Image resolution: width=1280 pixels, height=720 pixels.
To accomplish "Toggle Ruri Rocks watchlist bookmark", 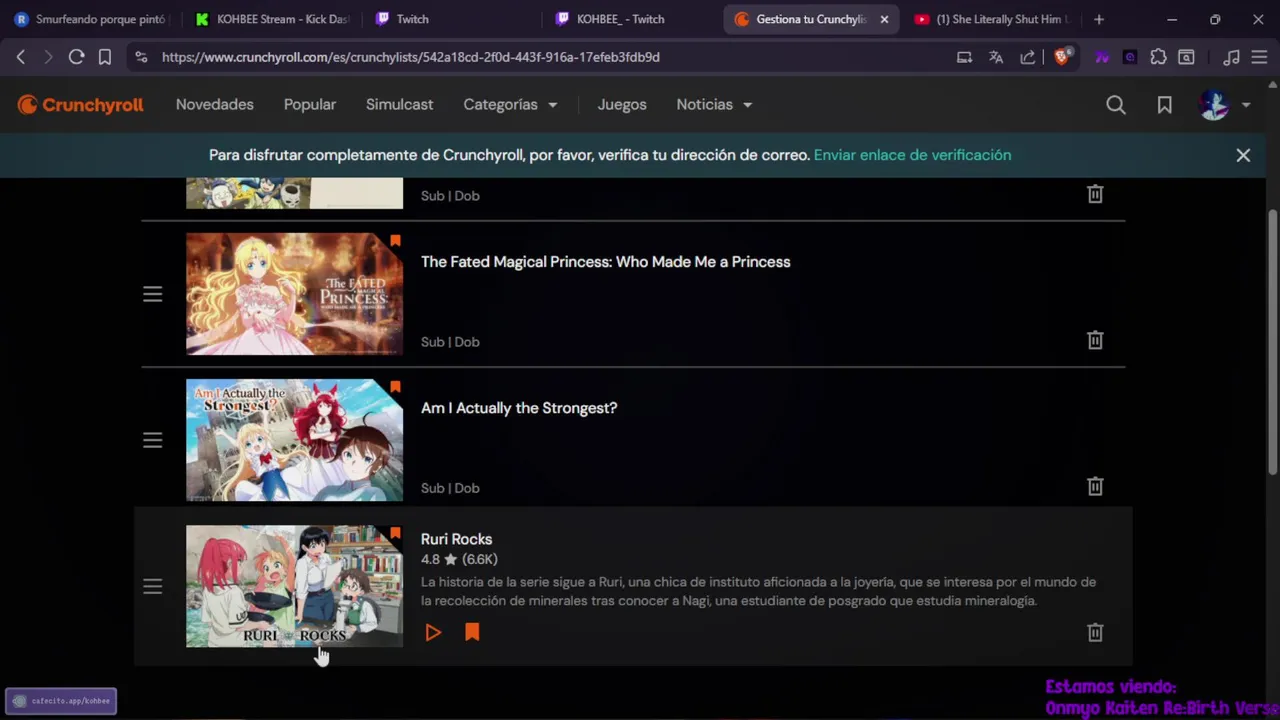I will click(472, 632).
